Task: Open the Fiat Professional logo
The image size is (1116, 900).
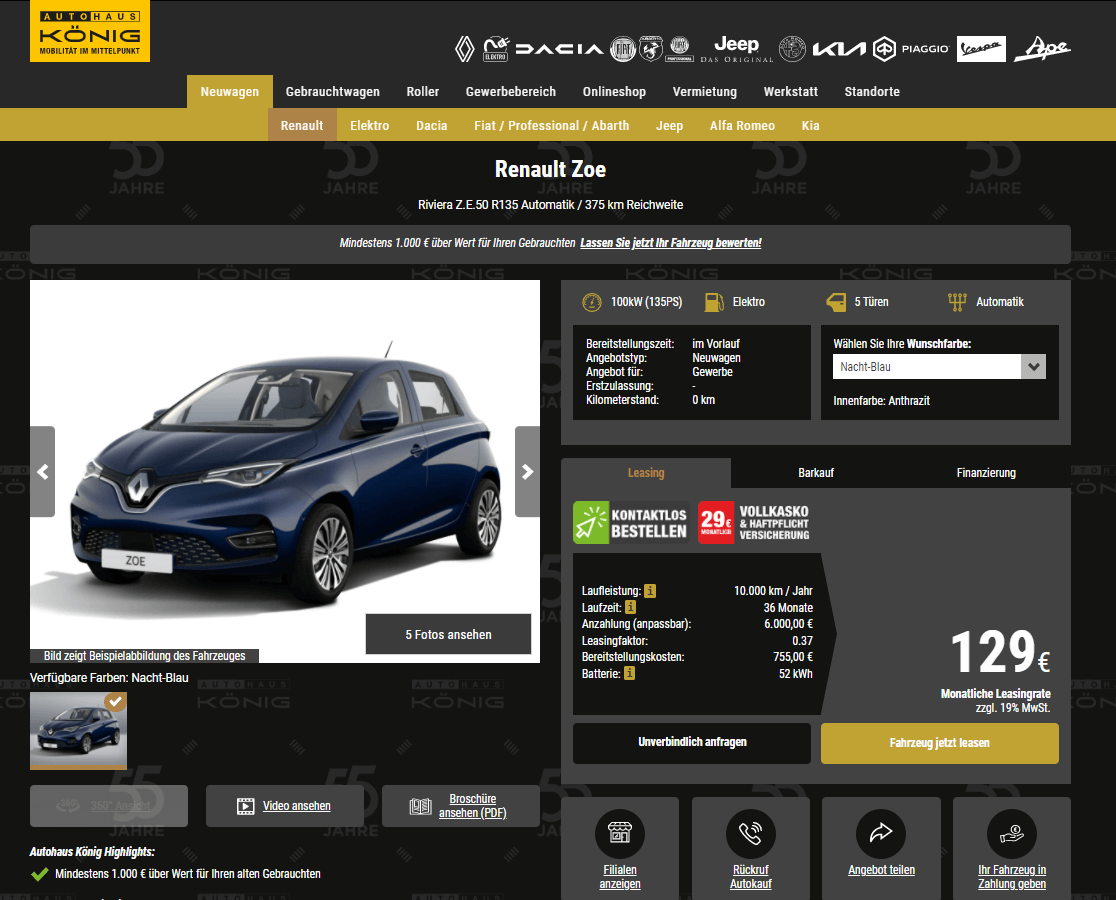Action: click(680, 48)
